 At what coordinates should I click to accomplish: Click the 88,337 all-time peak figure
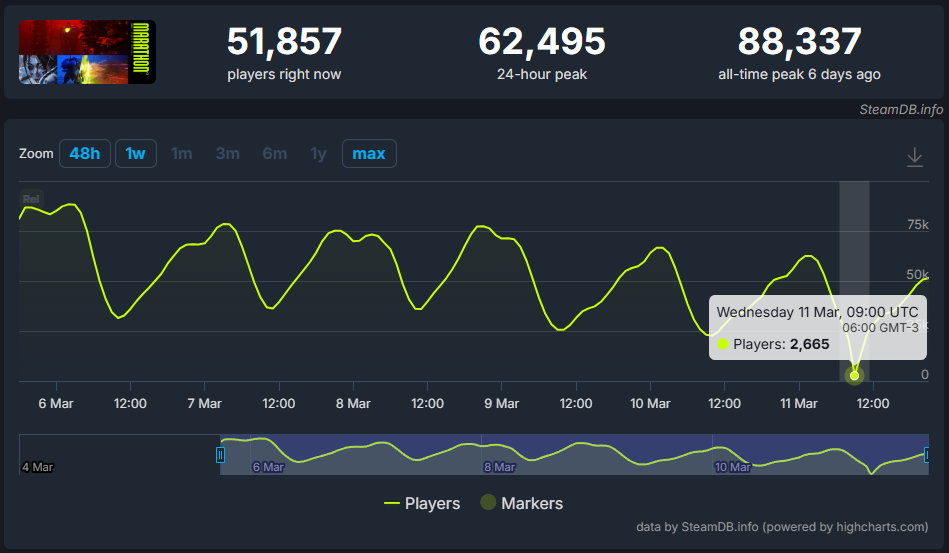click(x=800, y=41)
